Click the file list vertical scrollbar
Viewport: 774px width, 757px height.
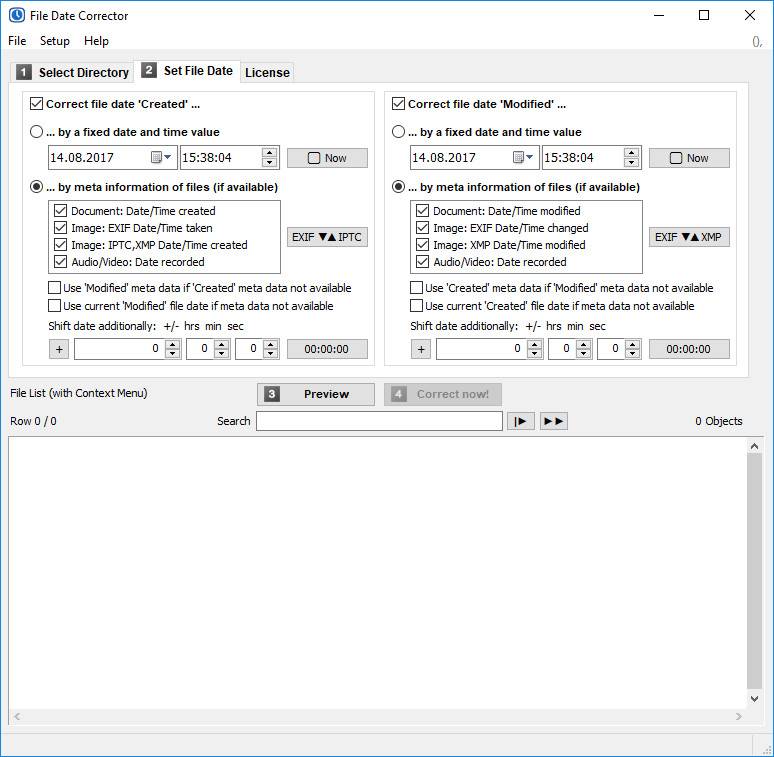coord(754,571)
